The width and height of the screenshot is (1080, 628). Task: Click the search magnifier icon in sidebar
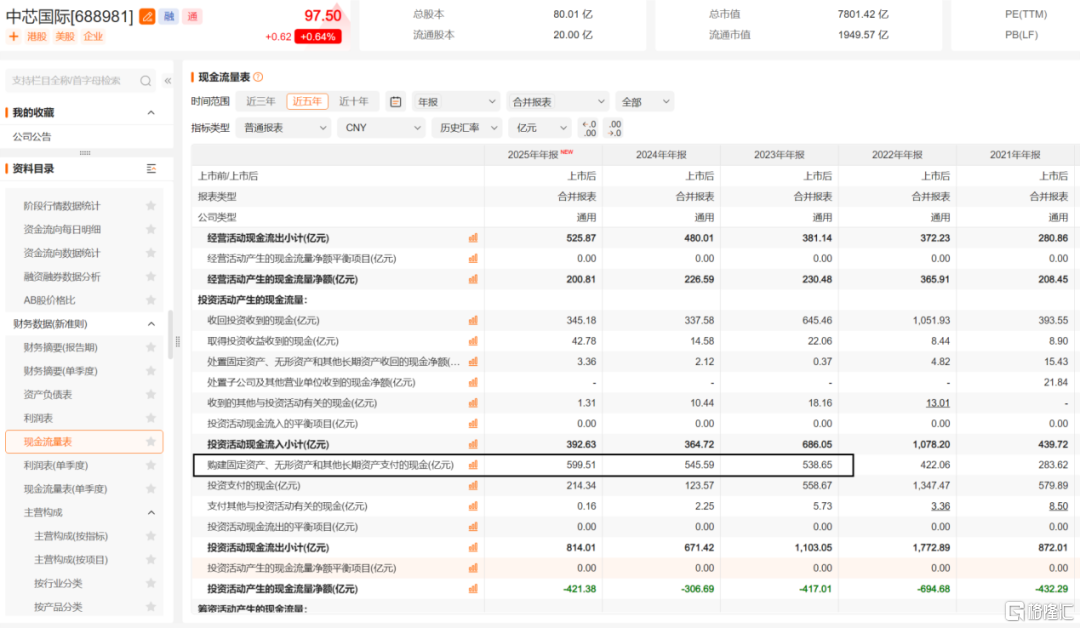145,81
